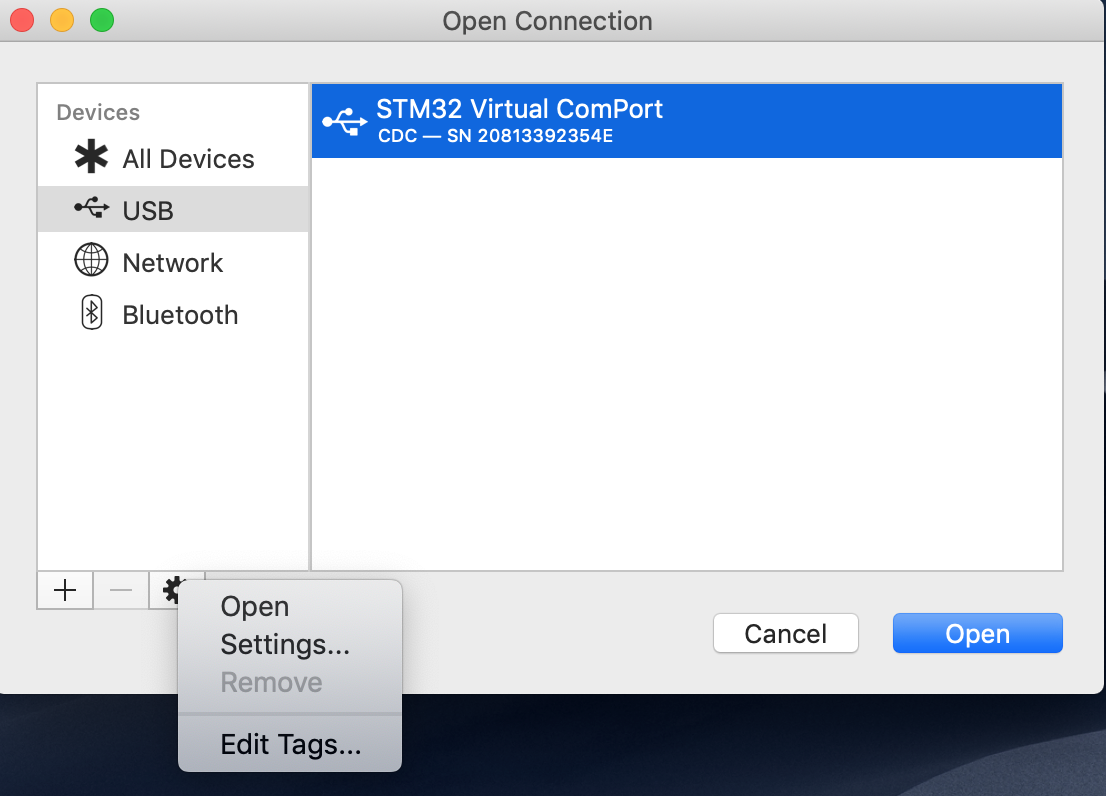Choose the Network device category
The width and height of the screenshot is (1106, 796).
tap(173, 262)
